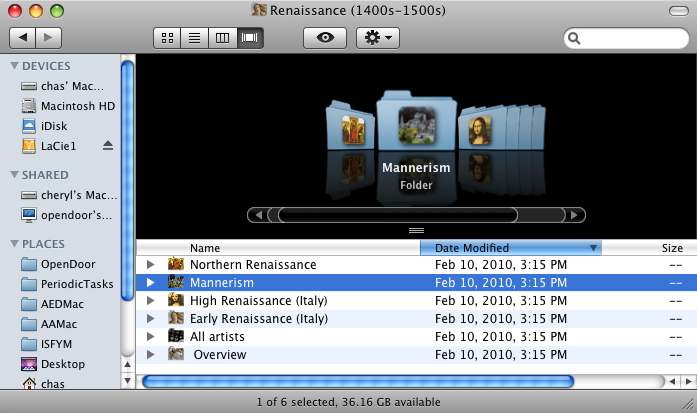Select the Mannerism folder cover in Cover Flow

click(417, 120)
